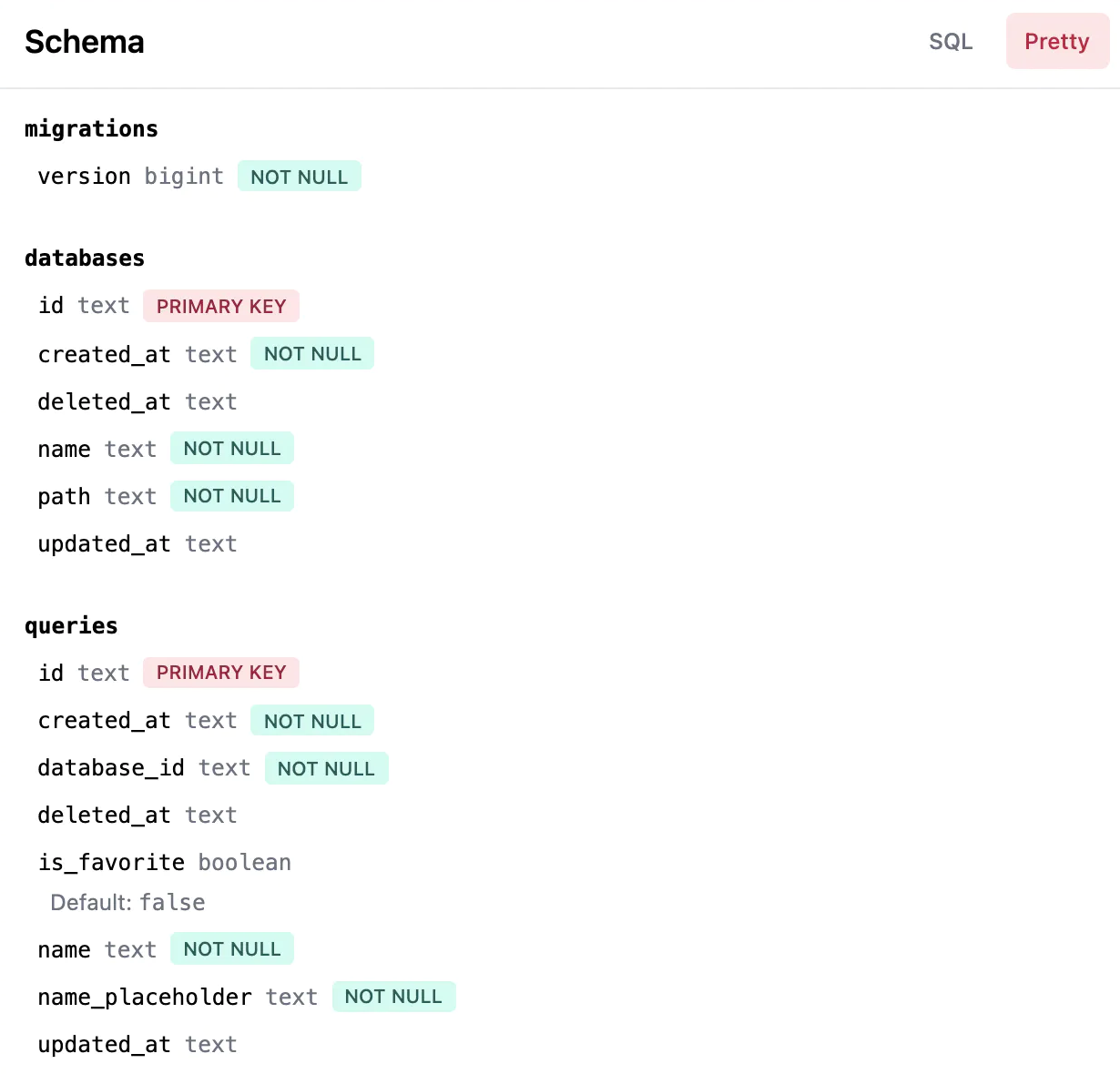
Task: Switch to the SQL view tab
Action: [x=951, y=41]
